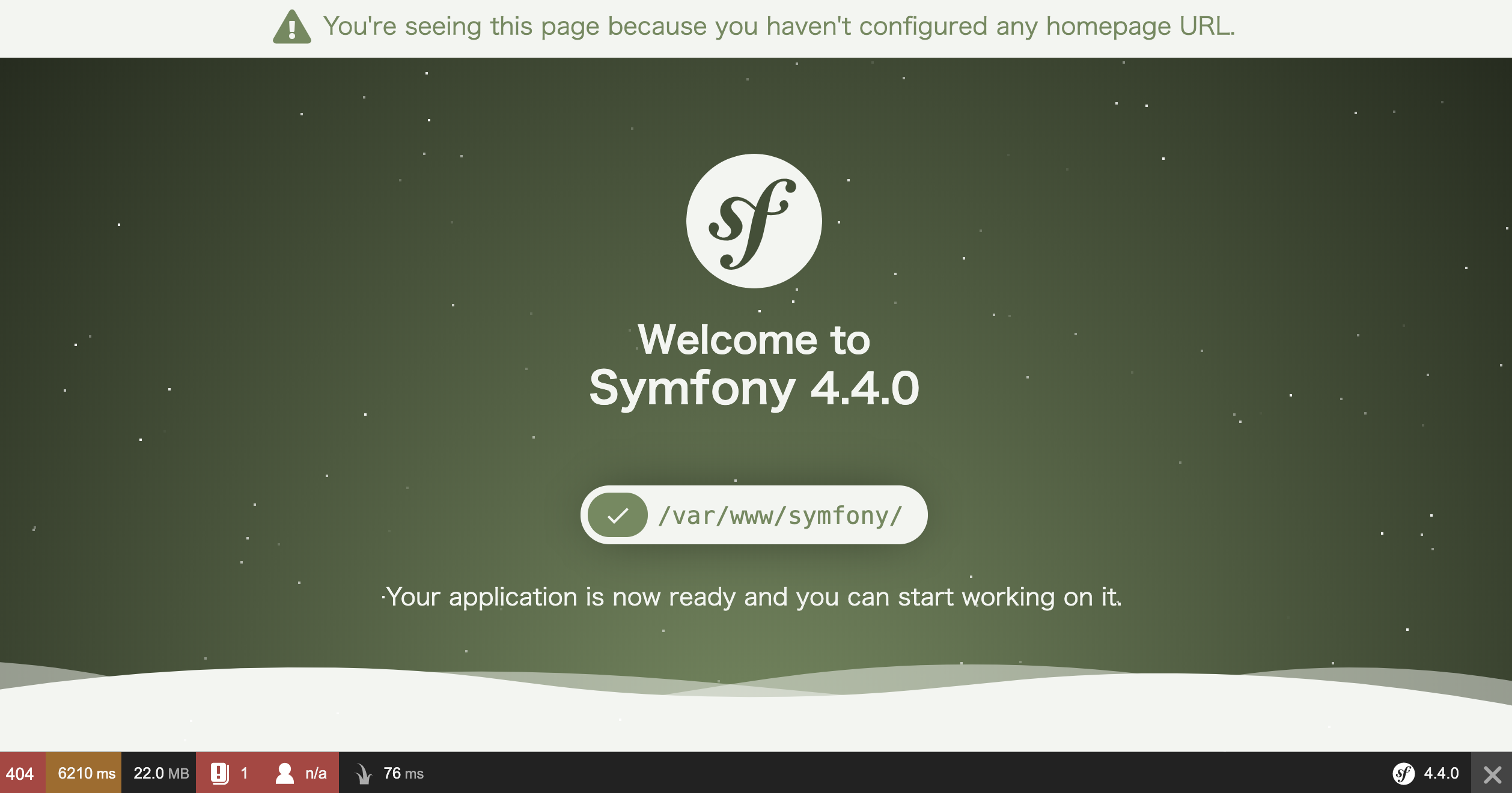The width and height of the screenshot is (1512, 793).
Task: Open the 6210 ms request time panel
Action: (x=84, y=773)
